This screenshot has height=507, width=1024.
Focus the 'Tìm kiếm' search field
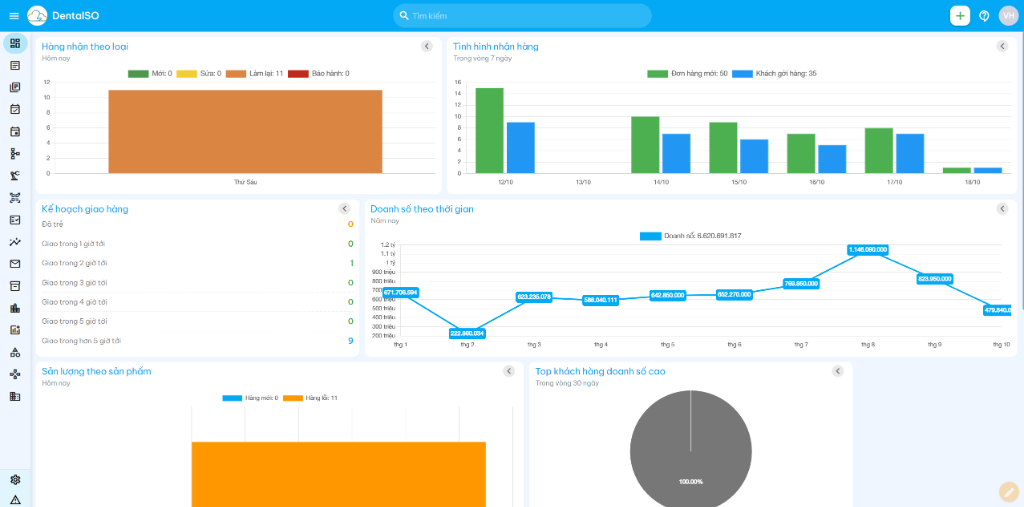coord(525,16)
